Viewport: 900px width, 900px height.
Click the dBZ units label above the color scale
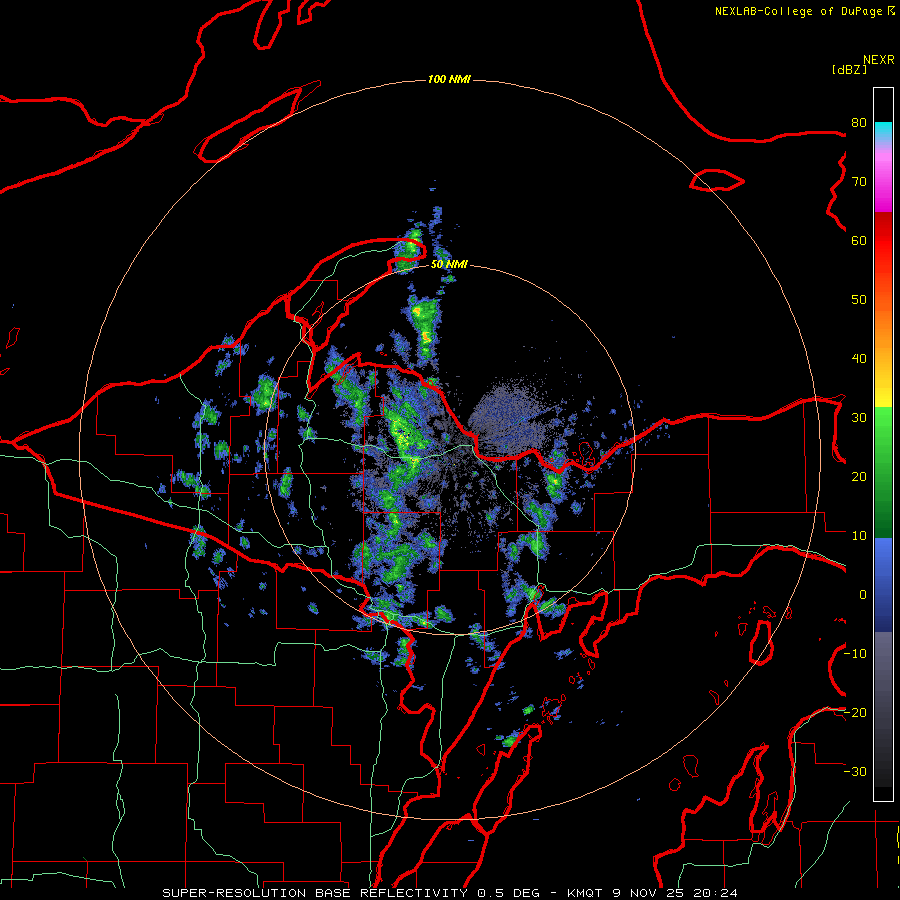tap(849, 69)
